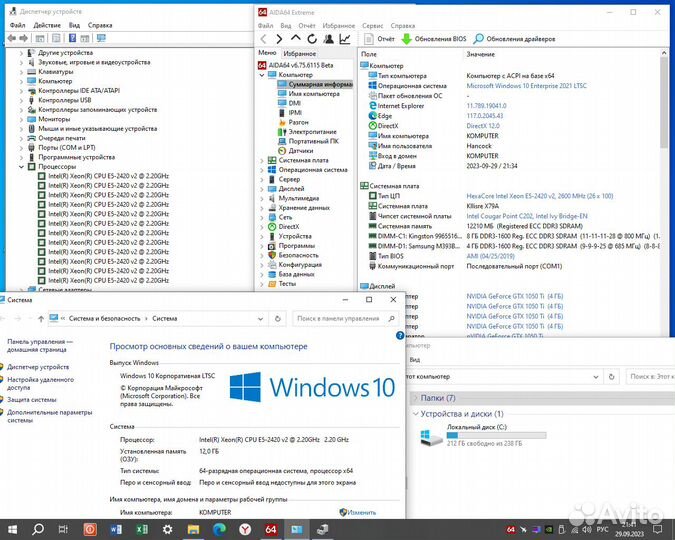The image size is (675, 540).
Task: Expand Системная плата in AIDA64 tree
Action: 262,160
